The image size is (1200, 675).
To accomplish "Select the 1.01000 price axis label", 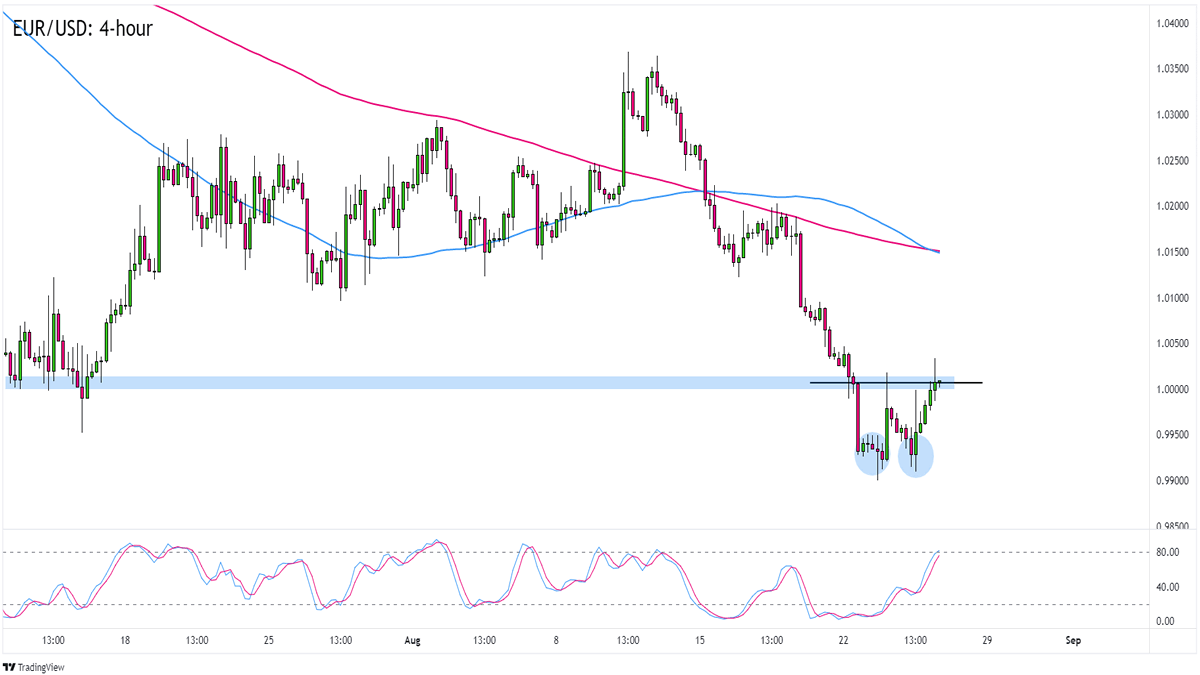I will tap(1172, 298).
